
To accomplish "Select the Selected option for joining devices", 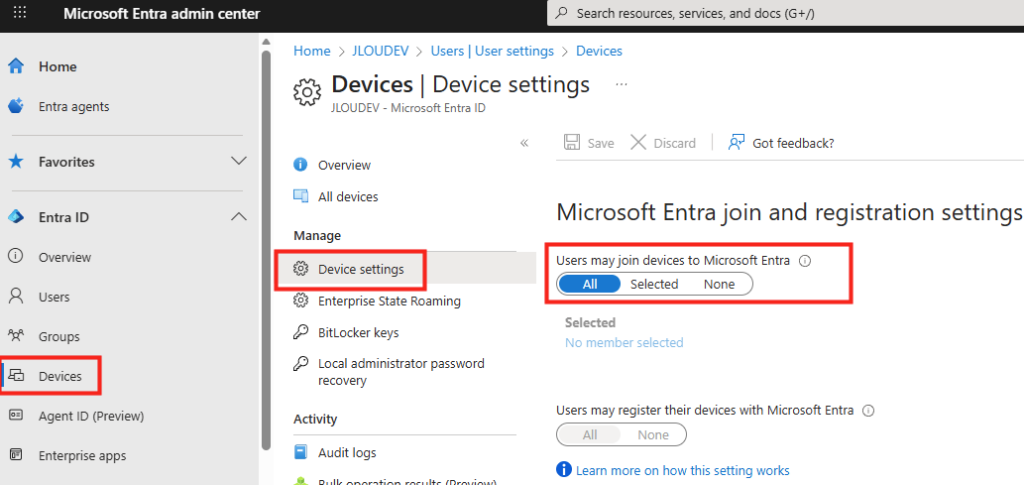I will coord(654,284).
